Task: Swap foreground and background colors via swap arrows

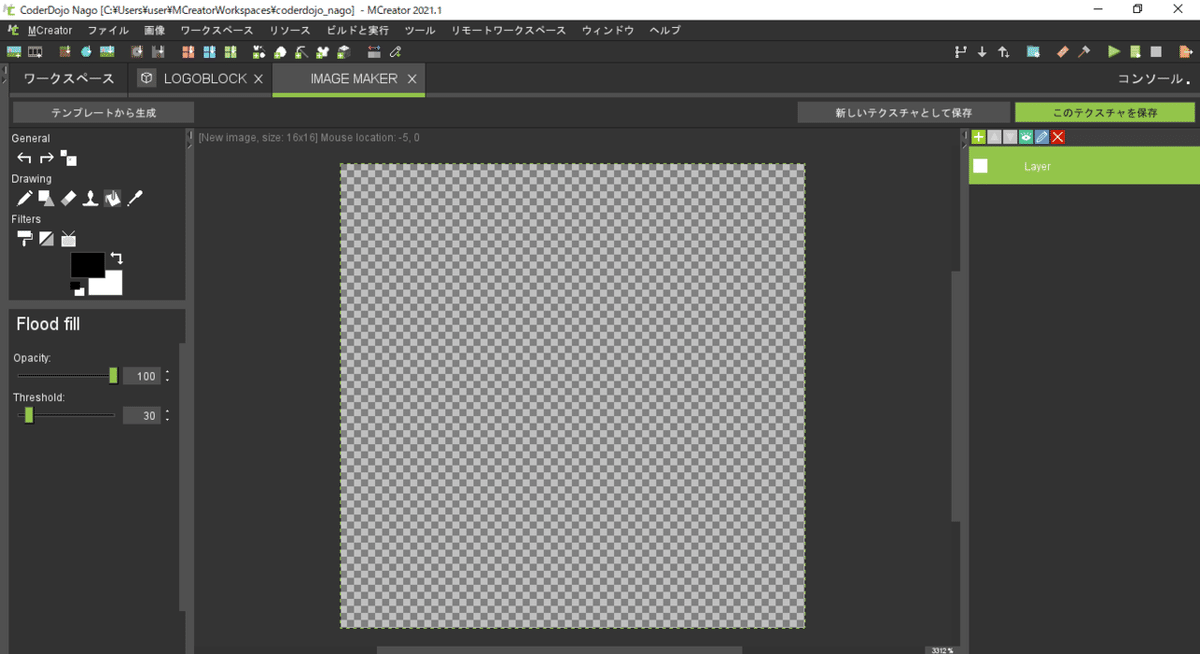Action: coord(118,258)
